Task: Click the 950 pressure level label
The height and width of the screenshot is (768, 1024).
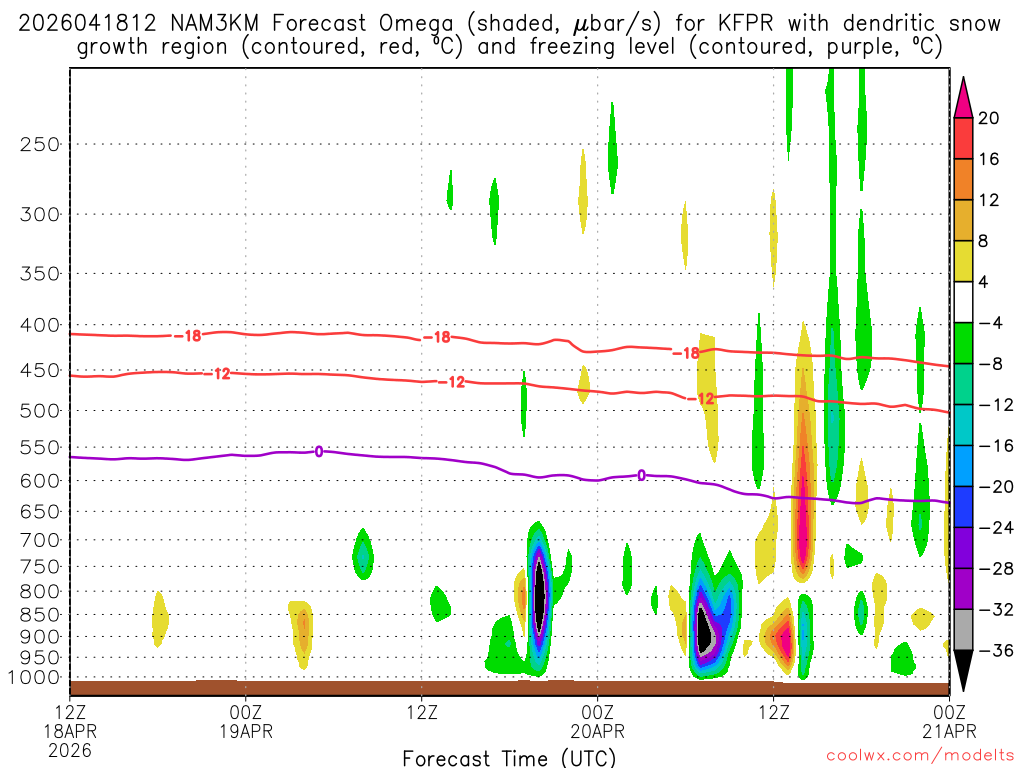Action: (x=40, y=658)
